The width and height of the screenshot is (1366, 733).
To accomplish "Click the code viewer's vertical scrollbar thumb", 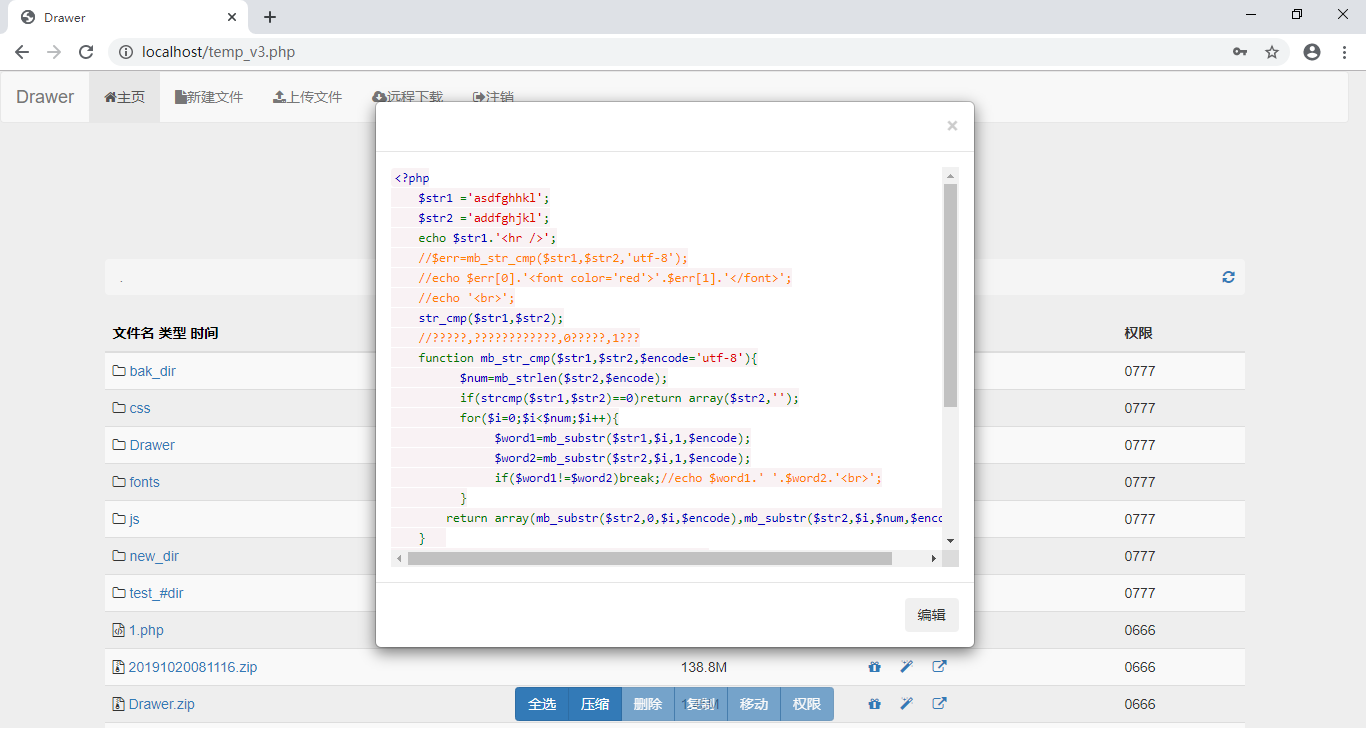I will click(x=950, y=295).
